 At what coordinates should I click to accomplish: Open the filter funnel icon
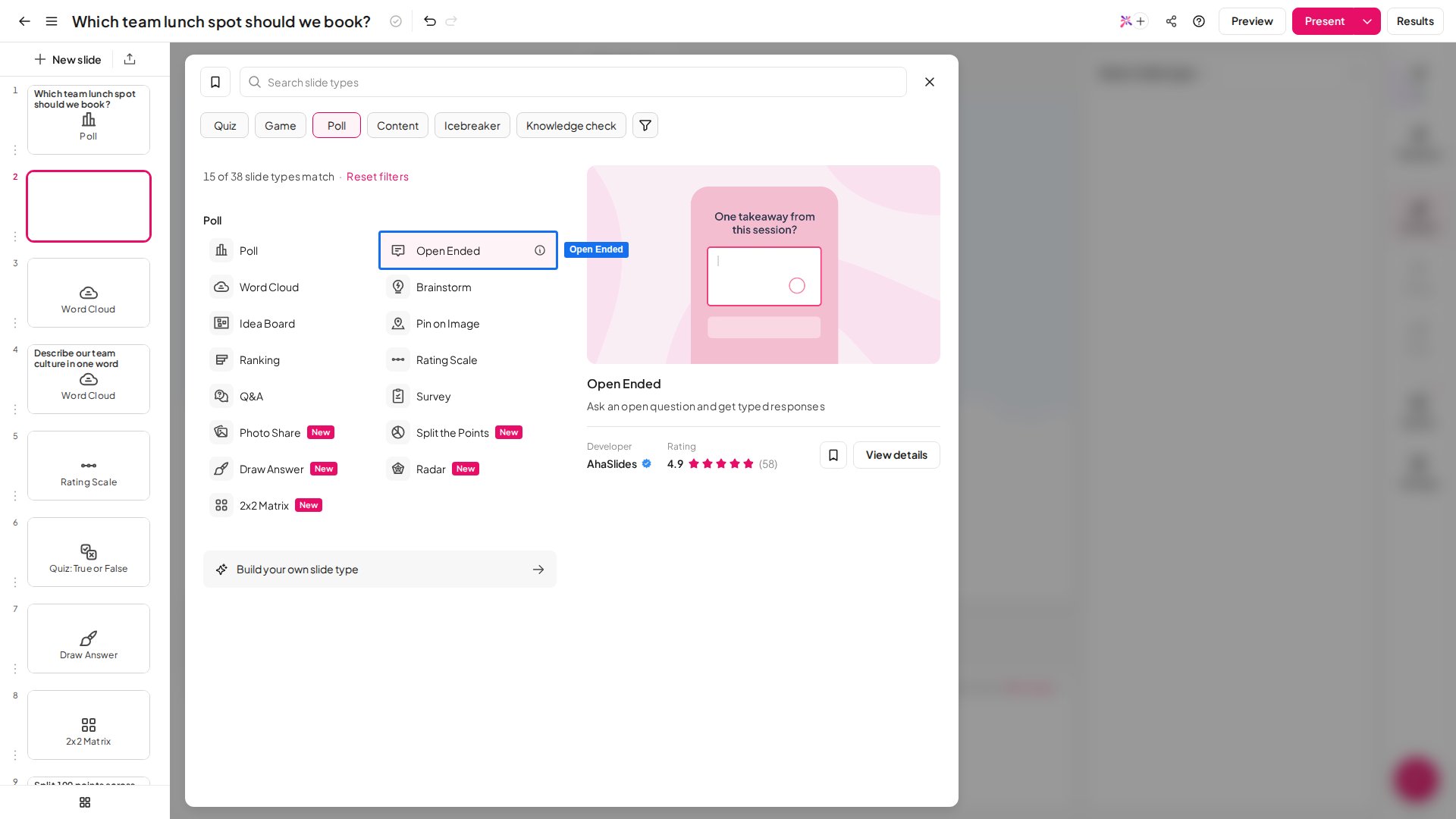pyautogui.click(x=645, y=125)
